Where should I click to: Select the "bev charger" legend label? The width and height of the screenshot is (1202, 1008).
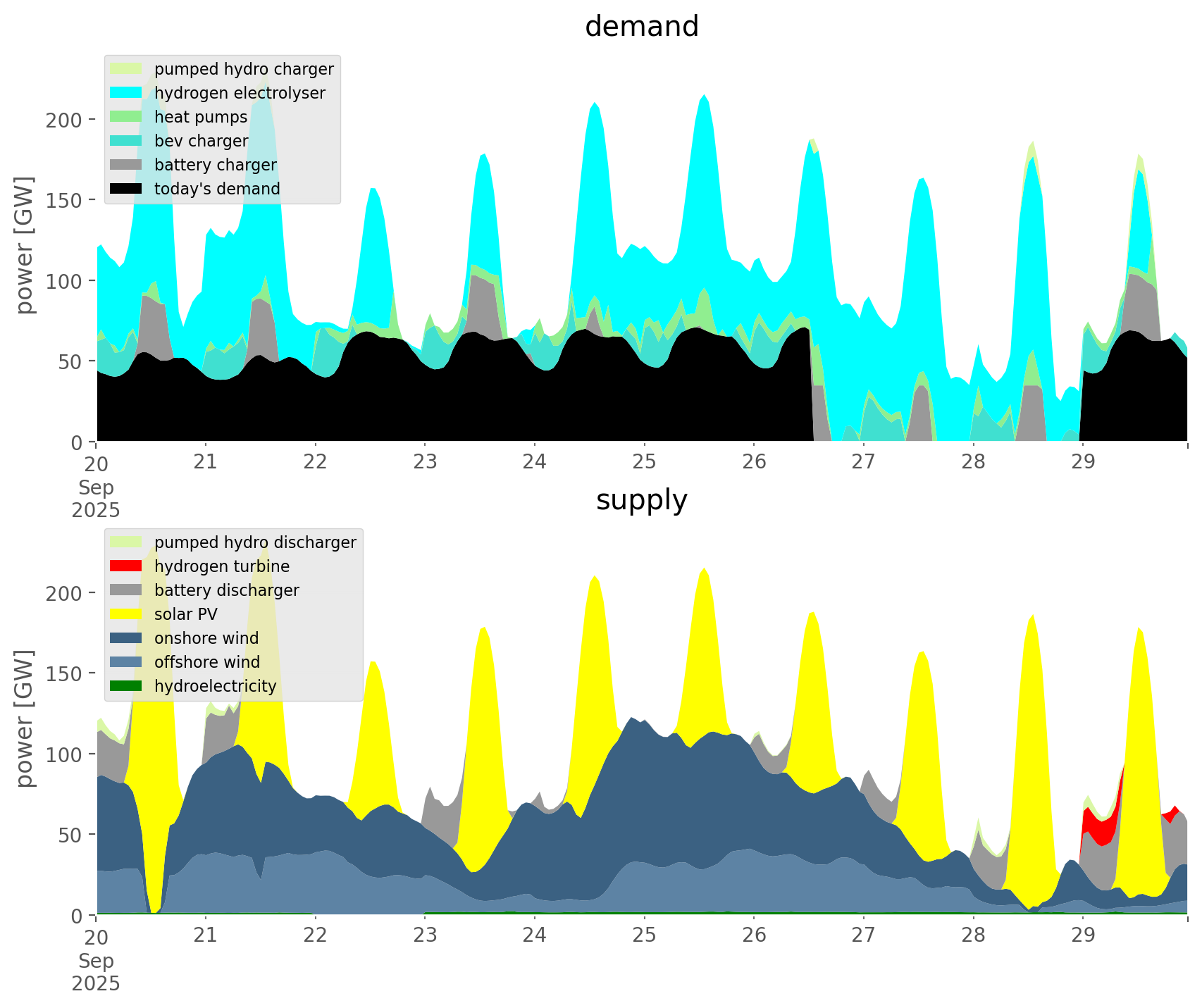click(x=201, y=141)
